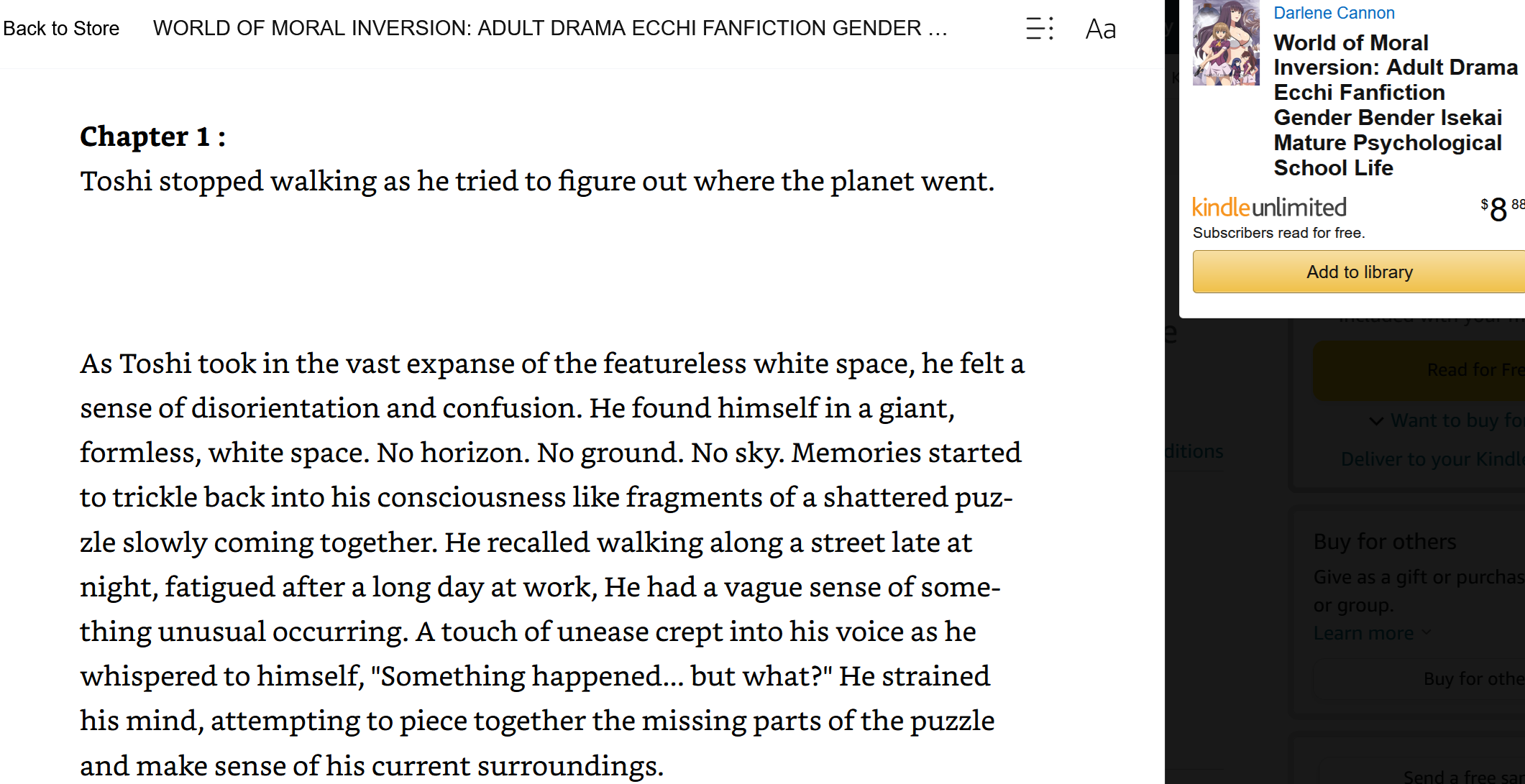
Task: Open the Aa font settings
Action: point(1100,29)
